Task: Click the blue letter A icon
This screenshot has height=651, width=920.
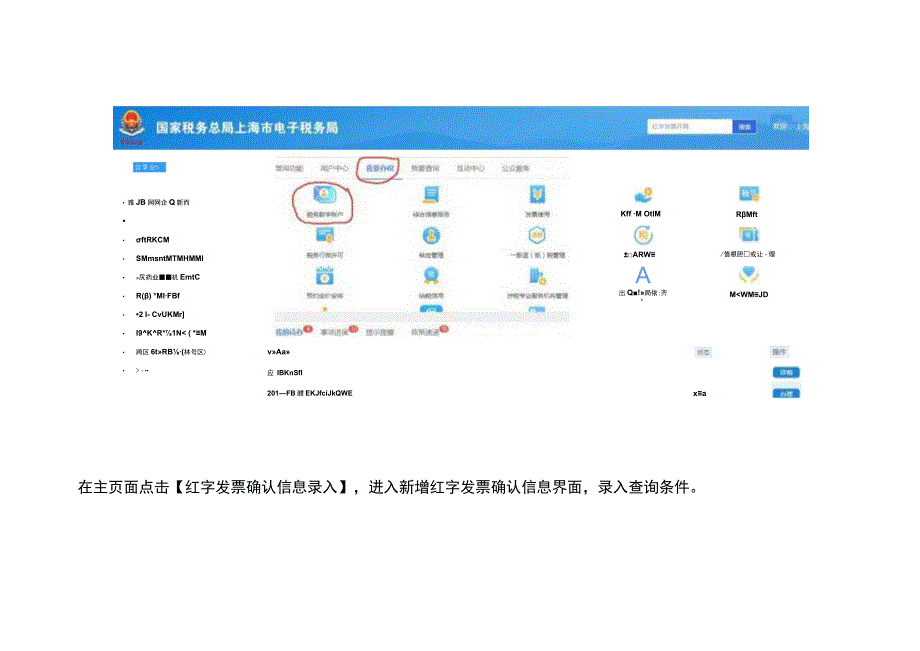Action: [x=642, y=274]
